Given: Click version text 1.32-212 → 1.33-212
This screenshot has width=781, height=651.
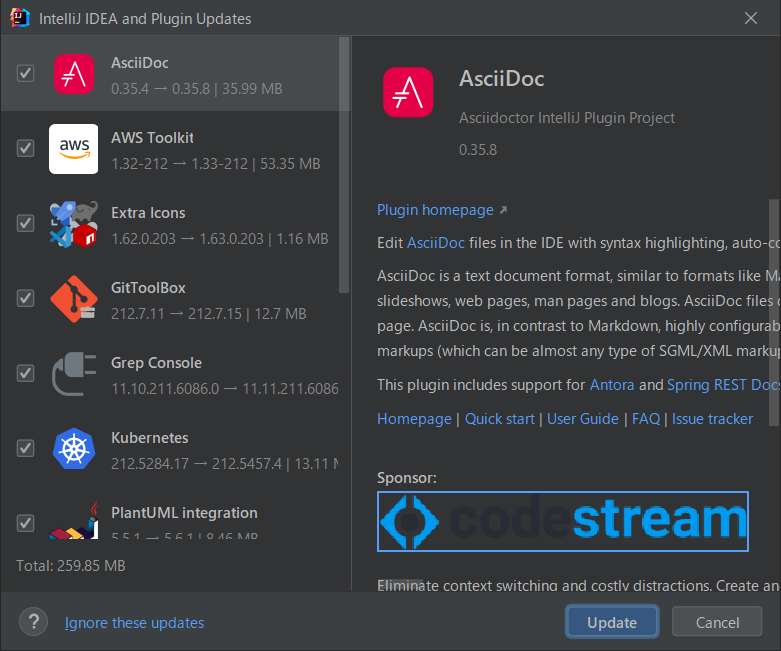Looking at the screenshot, I should (179, 164).
